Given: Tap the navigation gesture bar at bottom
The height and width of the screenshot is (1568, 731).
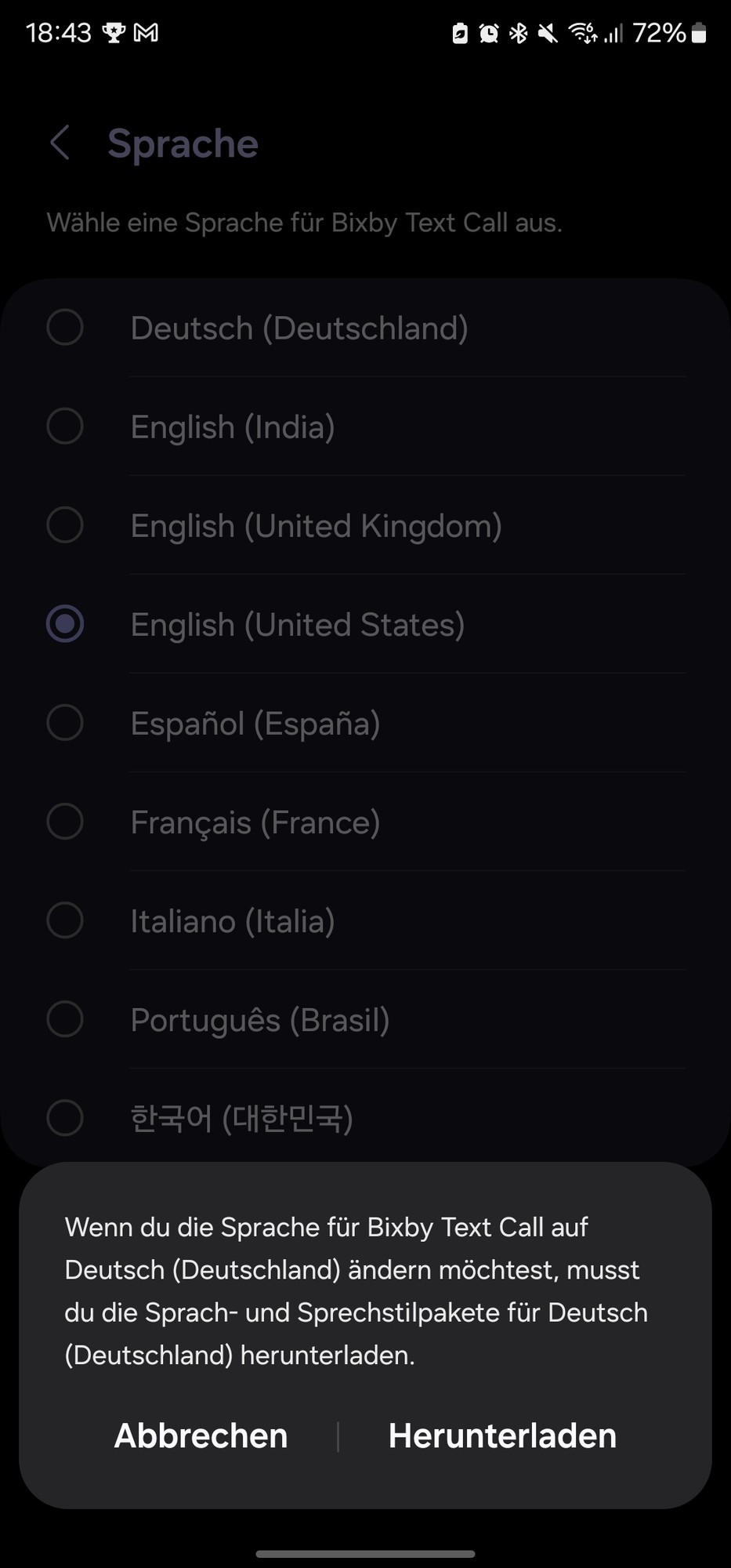Looking at the screenshot, I should [365, 1553].
